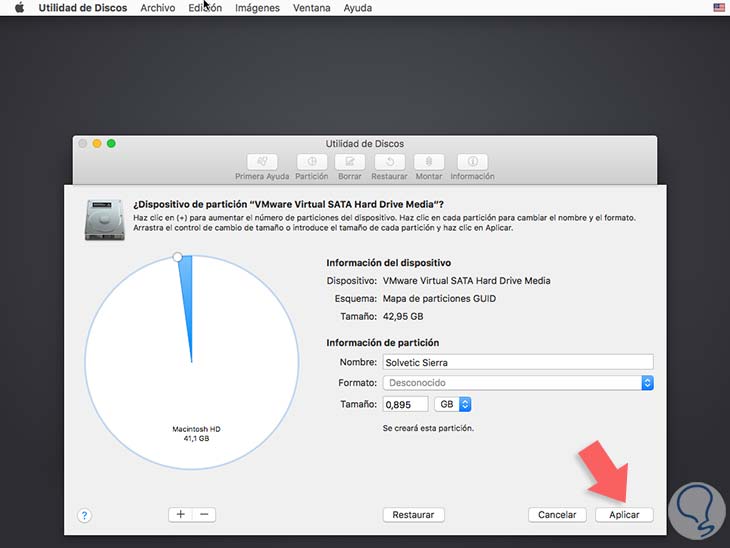
Task: Click the Borrar toolbar icon
Action: [350, 162]
